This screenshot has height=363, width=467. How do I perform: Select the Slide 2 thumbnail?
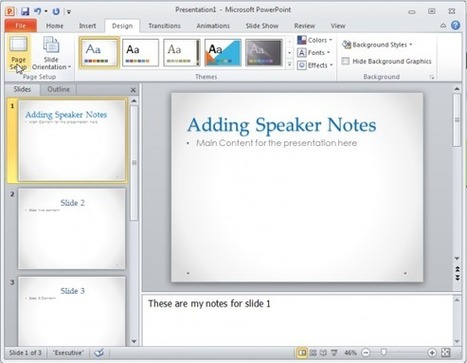pyautogui.click(x=72, y=229)
